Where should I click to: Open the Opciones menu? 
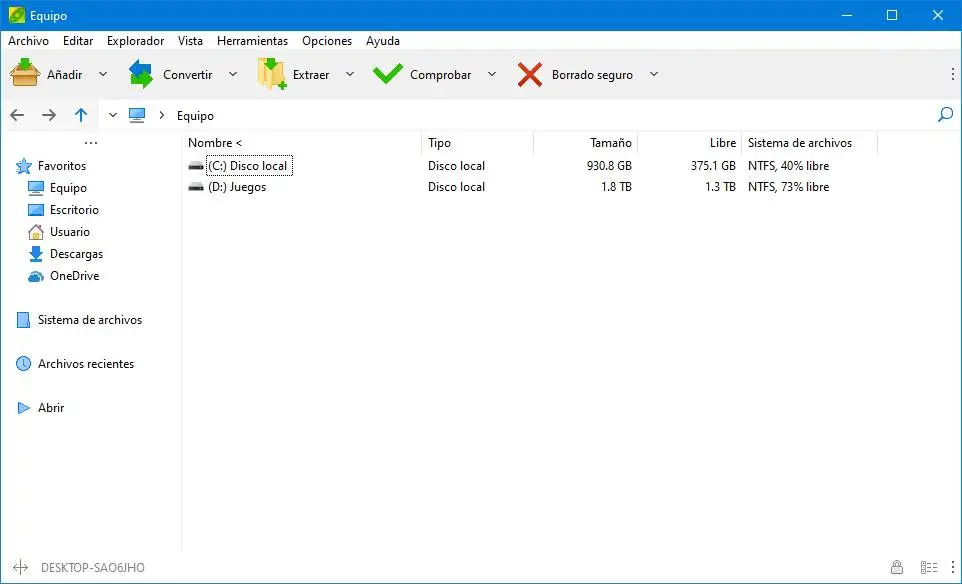click(x=327, y=41)
